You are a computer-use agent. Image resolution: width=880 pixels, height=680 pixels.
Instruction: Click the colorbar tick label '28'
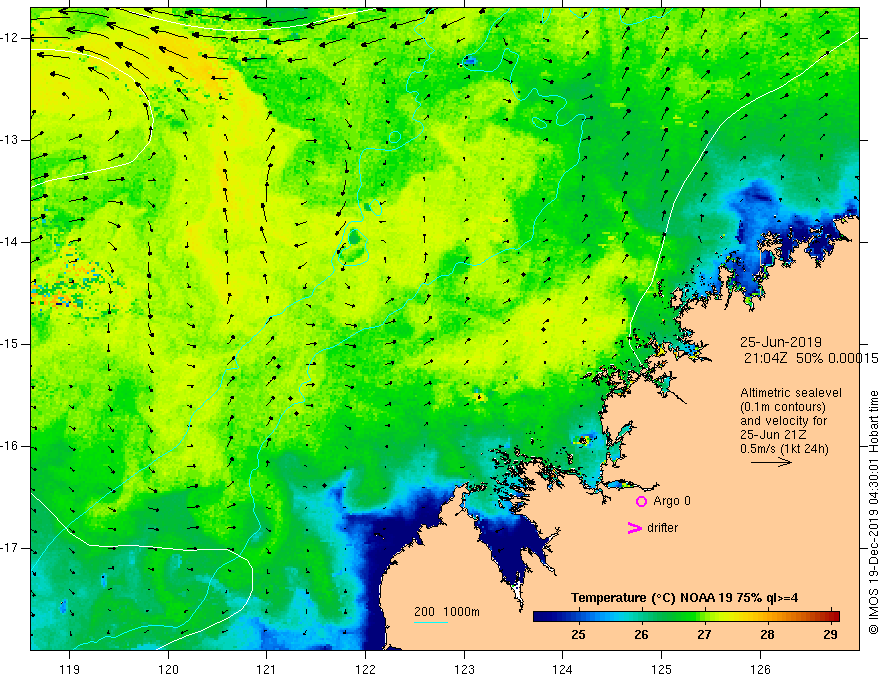click(x=767, y=635)
